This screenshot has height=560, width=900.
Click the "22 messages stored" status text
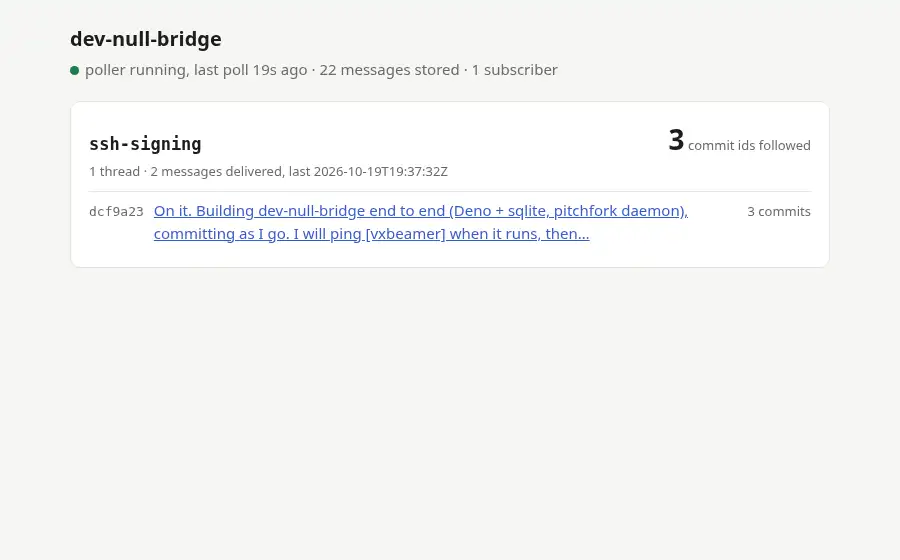tap(389, 70)
